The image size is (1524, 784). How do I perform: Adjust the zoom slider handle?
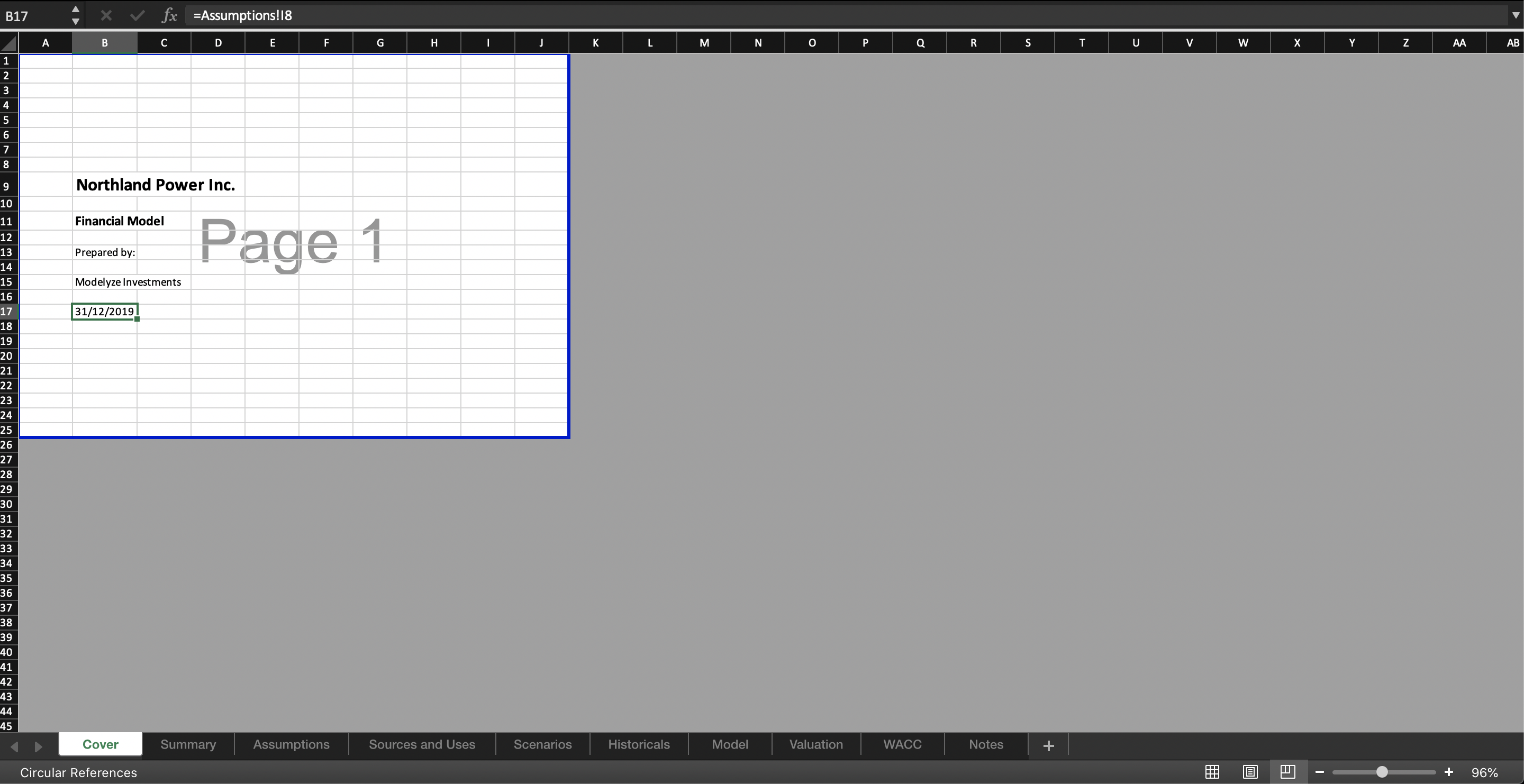[x=1382, y=772]
